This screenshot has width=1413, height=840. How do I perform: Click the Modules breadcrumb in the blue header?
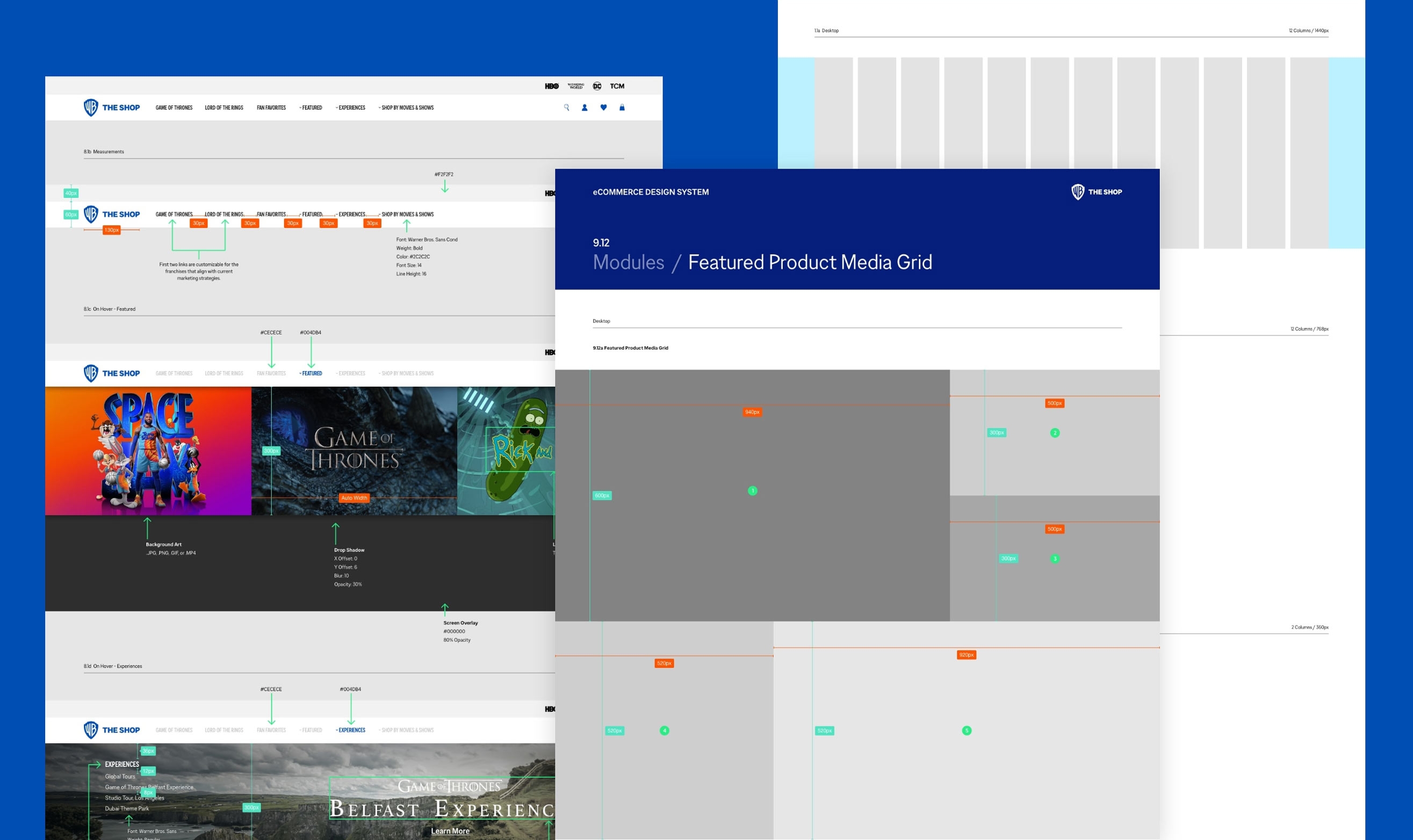[629, 262]
